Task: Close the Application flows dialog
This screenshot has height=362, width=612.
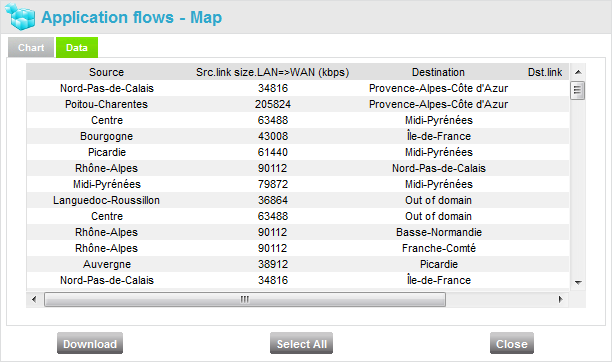Action: click(x=512, y=343)
